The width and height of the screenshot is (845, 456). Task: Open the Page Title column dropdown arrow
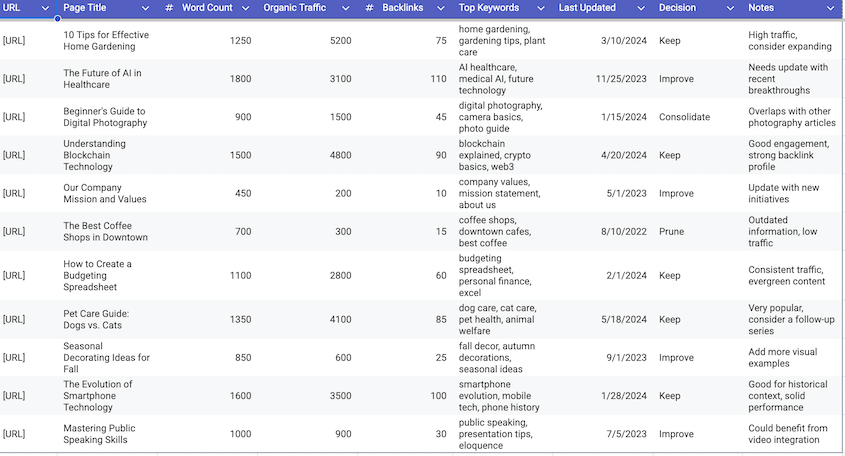146,8
